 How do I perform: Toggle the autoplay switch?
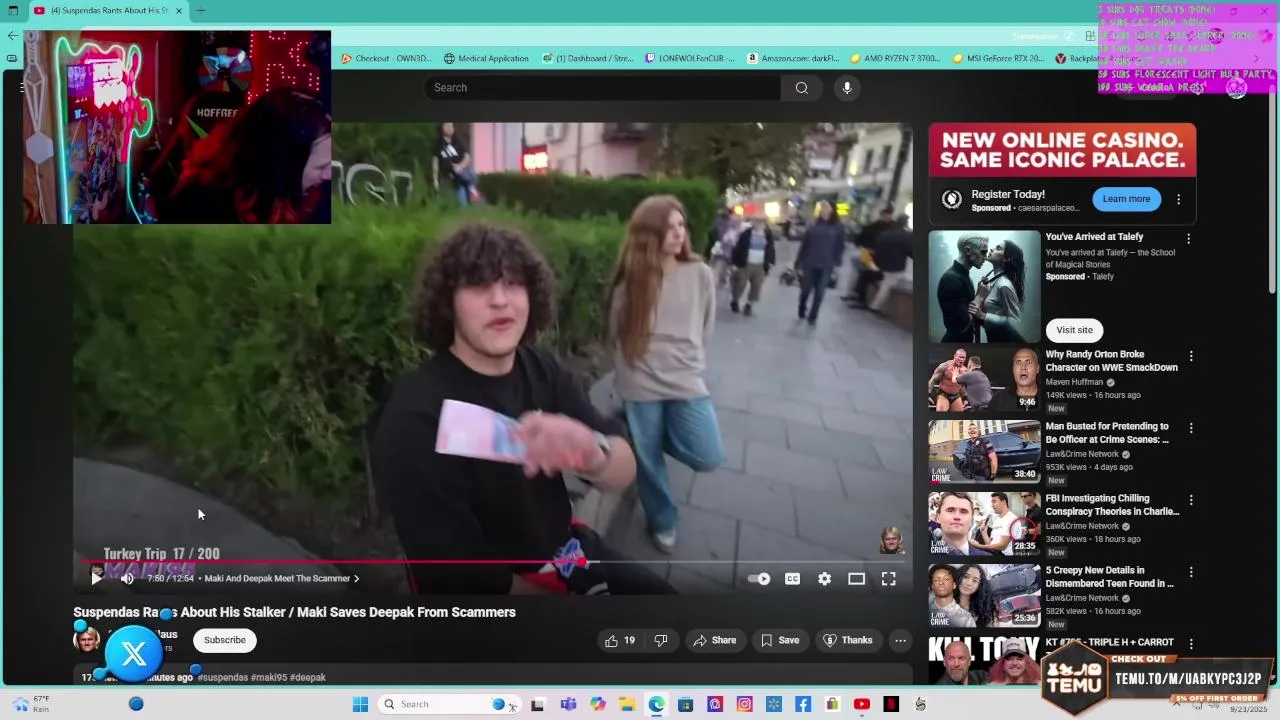pyautogui.click(x=759, y=578)
